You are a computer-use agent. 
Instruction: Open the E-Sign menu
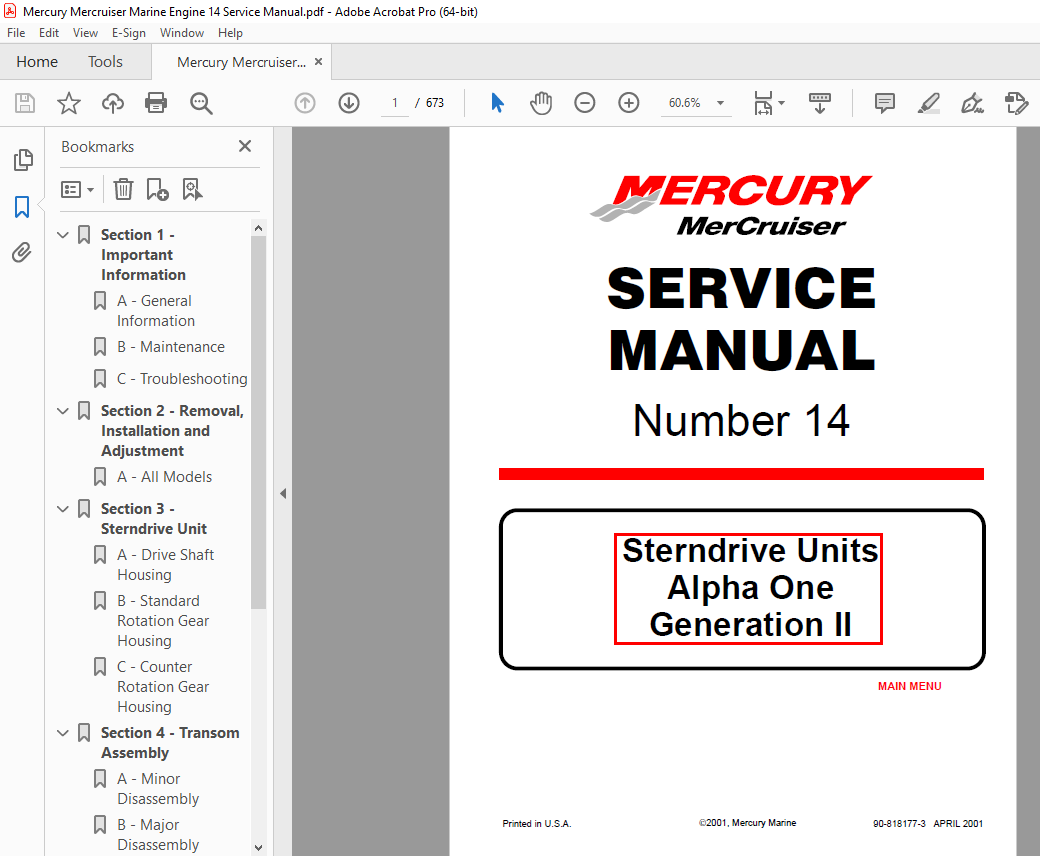(x=129, y=32)
